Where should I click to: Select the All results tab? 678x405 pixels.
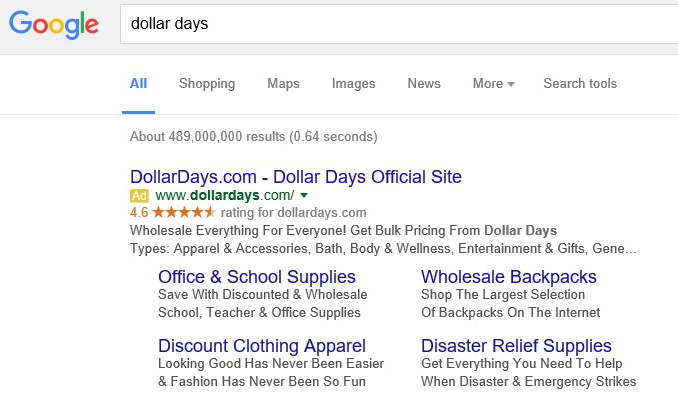pyautogui.click(x=138, y=84)
